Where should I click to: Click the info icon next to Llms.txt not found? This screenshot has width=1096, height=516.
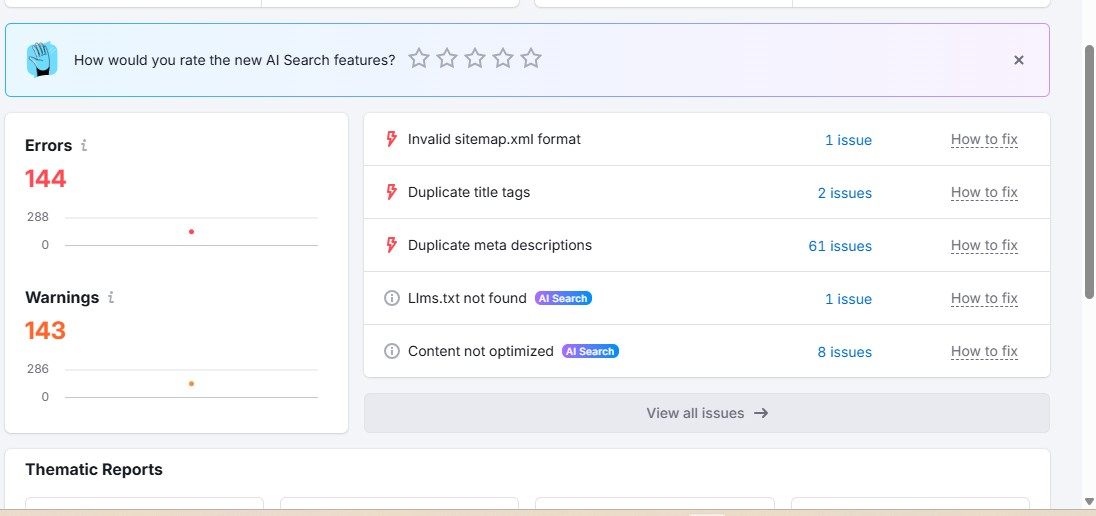click(x=392, y=298)
